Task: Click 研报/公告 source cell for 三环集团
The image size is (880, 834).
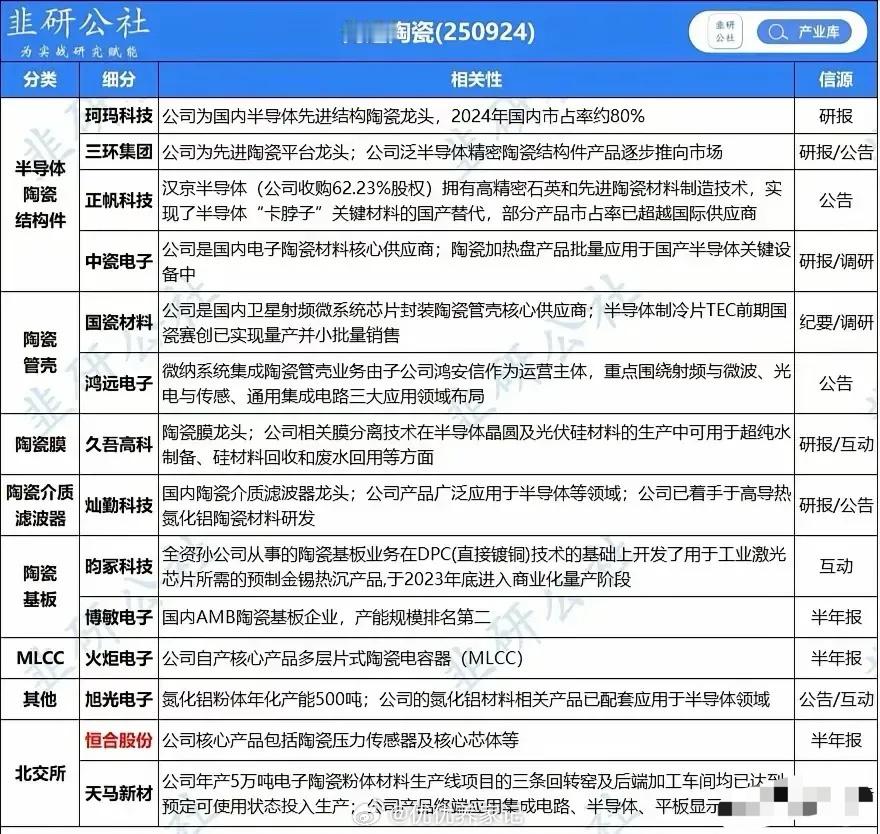Action: 836,152
